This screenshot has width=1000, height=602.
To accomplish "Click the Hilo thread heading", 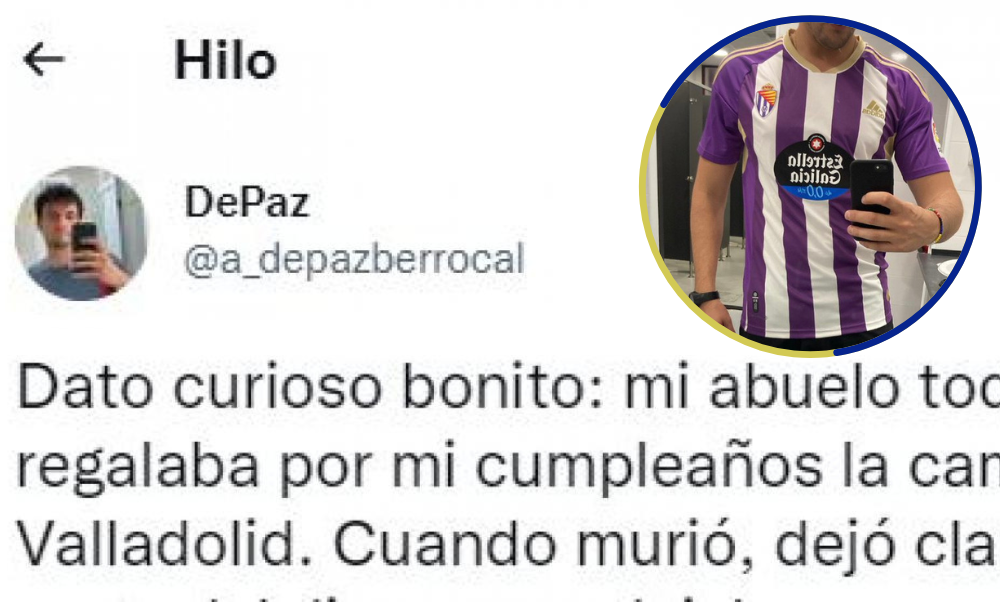I will [x=225, y=61].
